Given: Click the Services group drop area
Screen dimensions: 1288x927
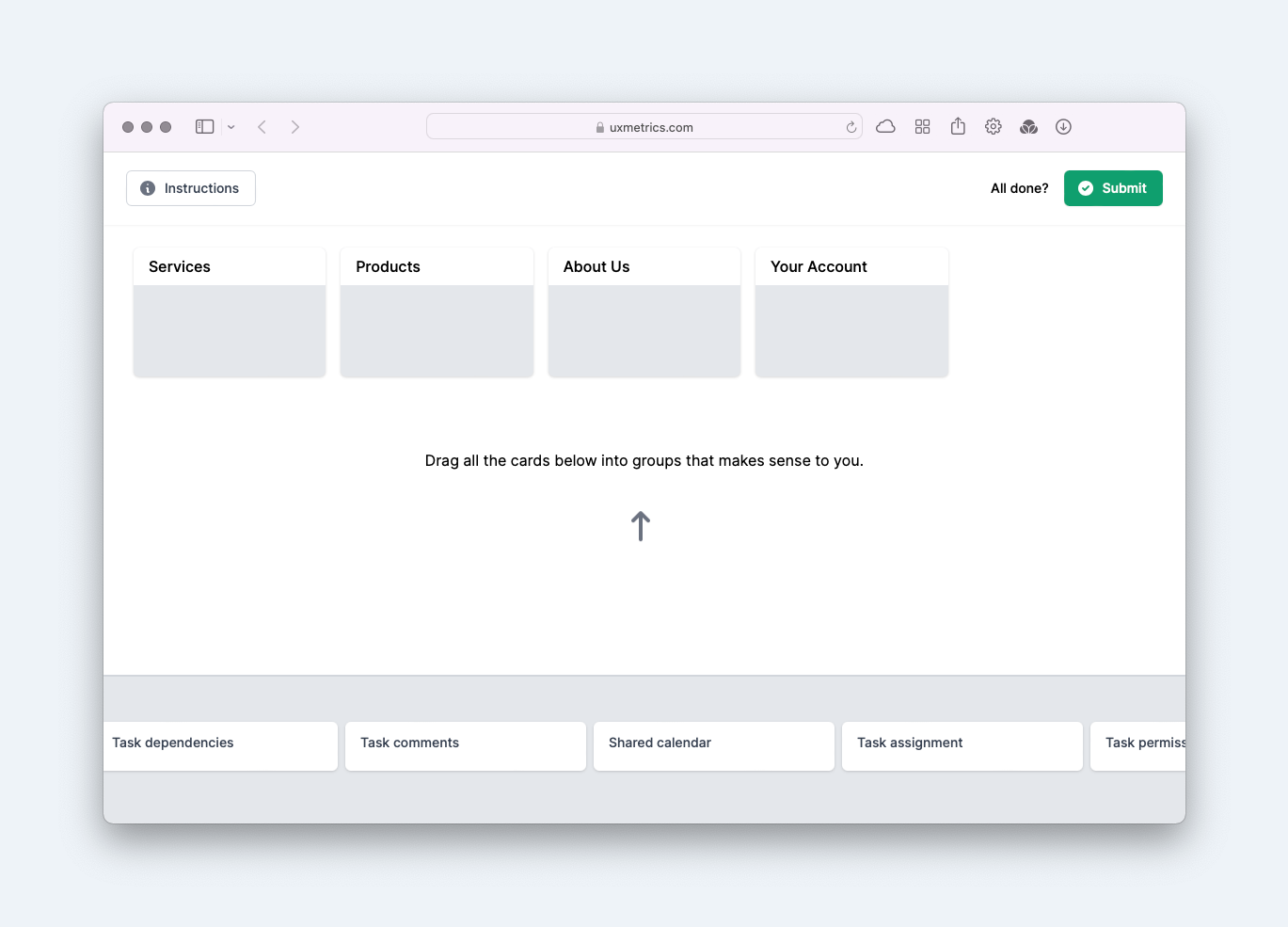Looking at the screenshot, I should click(230, 331).
